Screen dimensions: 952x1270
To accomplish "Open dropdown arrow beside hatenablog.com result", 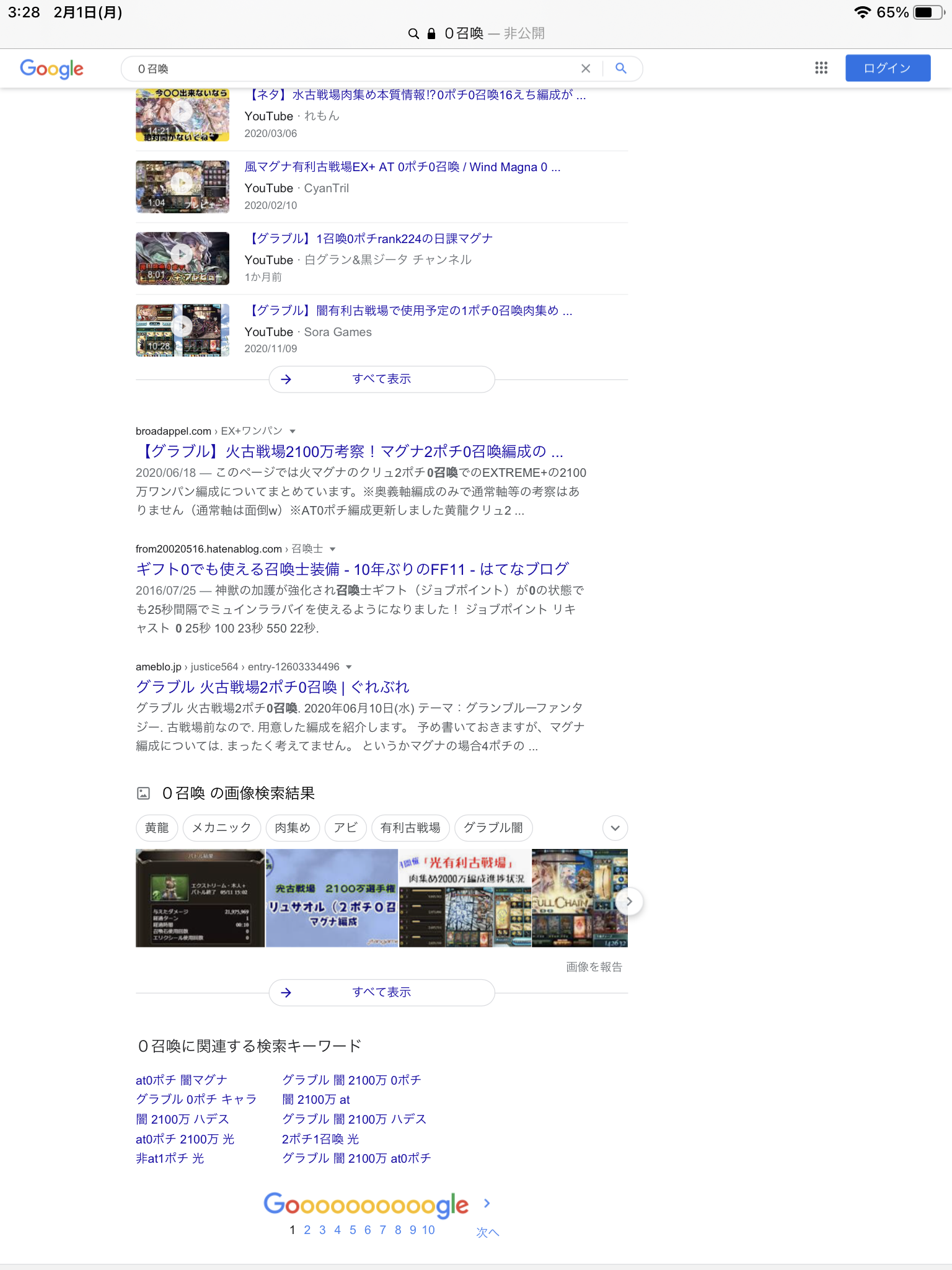I will click(333, 549).
